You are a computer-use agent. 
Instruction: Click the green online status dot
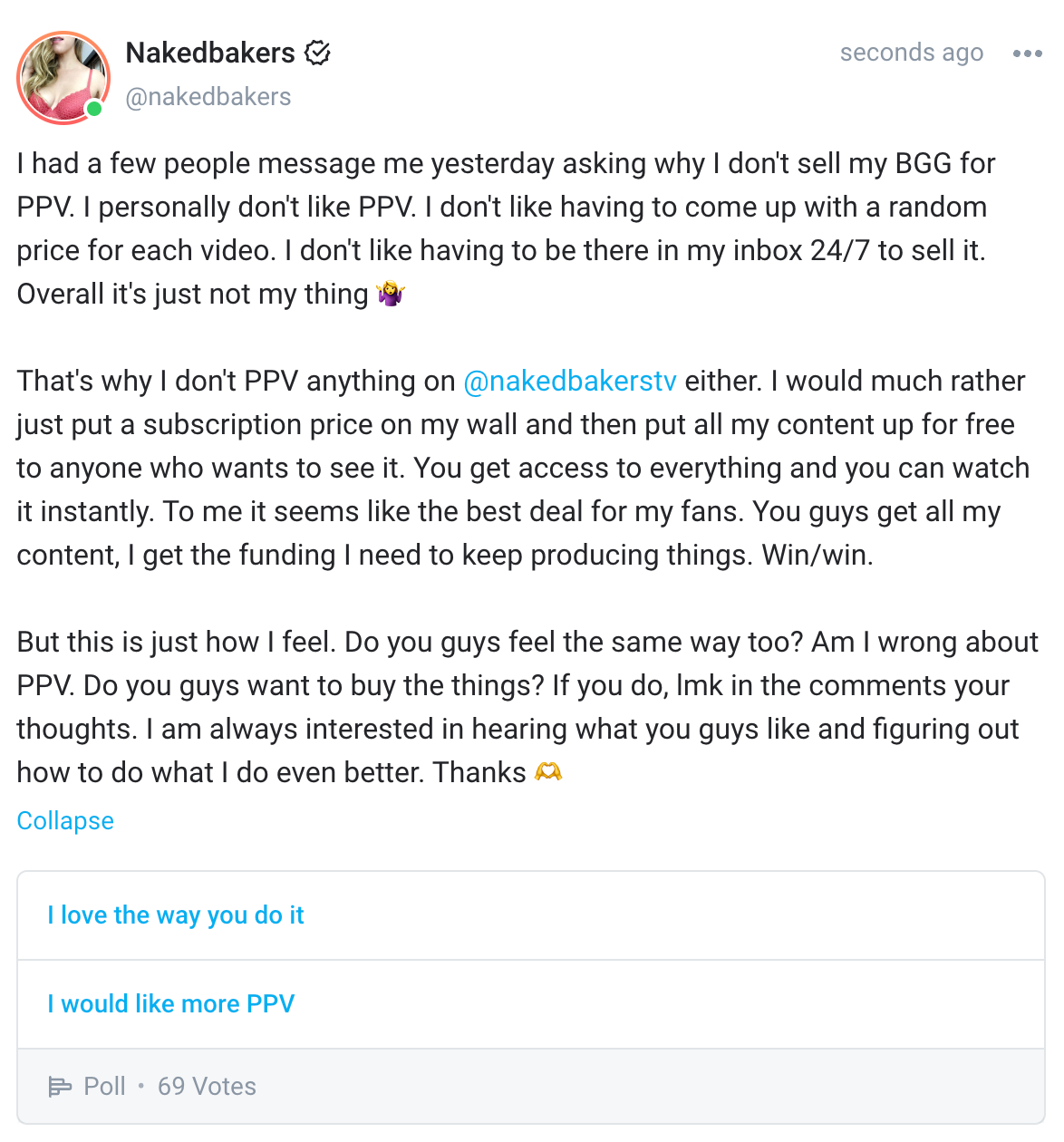point(93,110)
